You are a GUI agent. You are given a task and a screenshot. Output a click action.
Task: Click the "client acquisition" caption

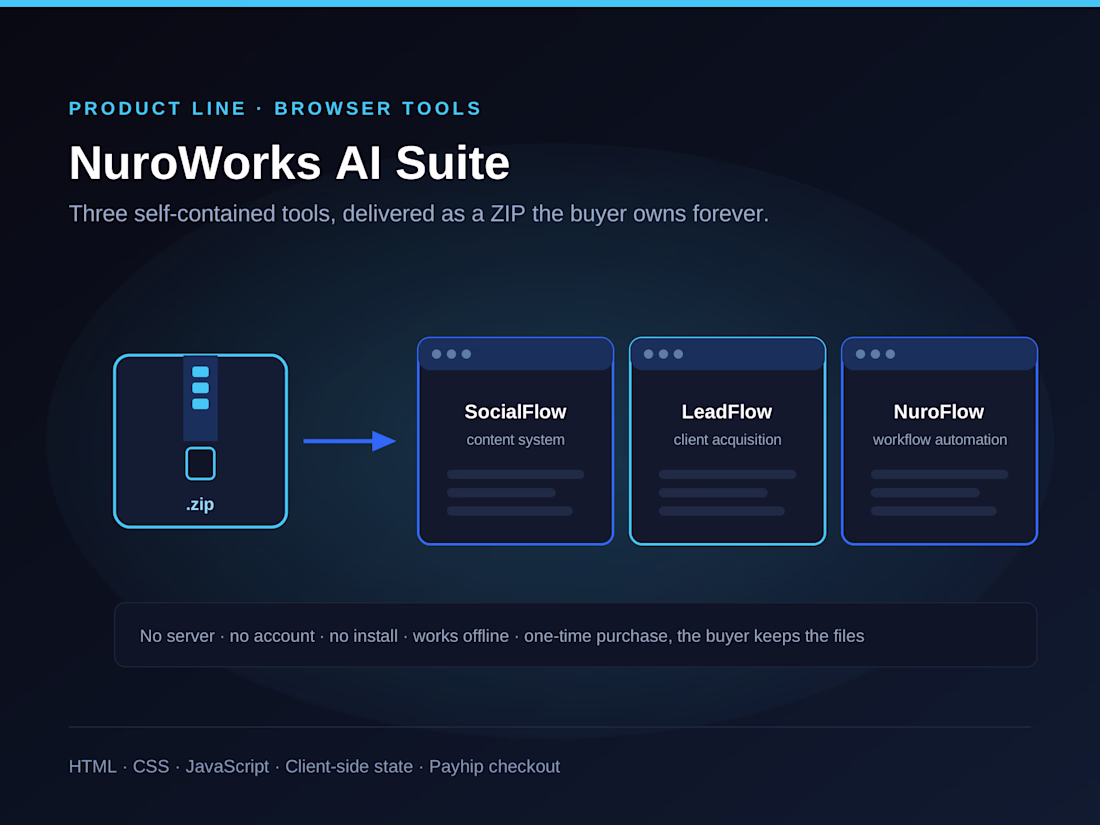pos(727,440)
